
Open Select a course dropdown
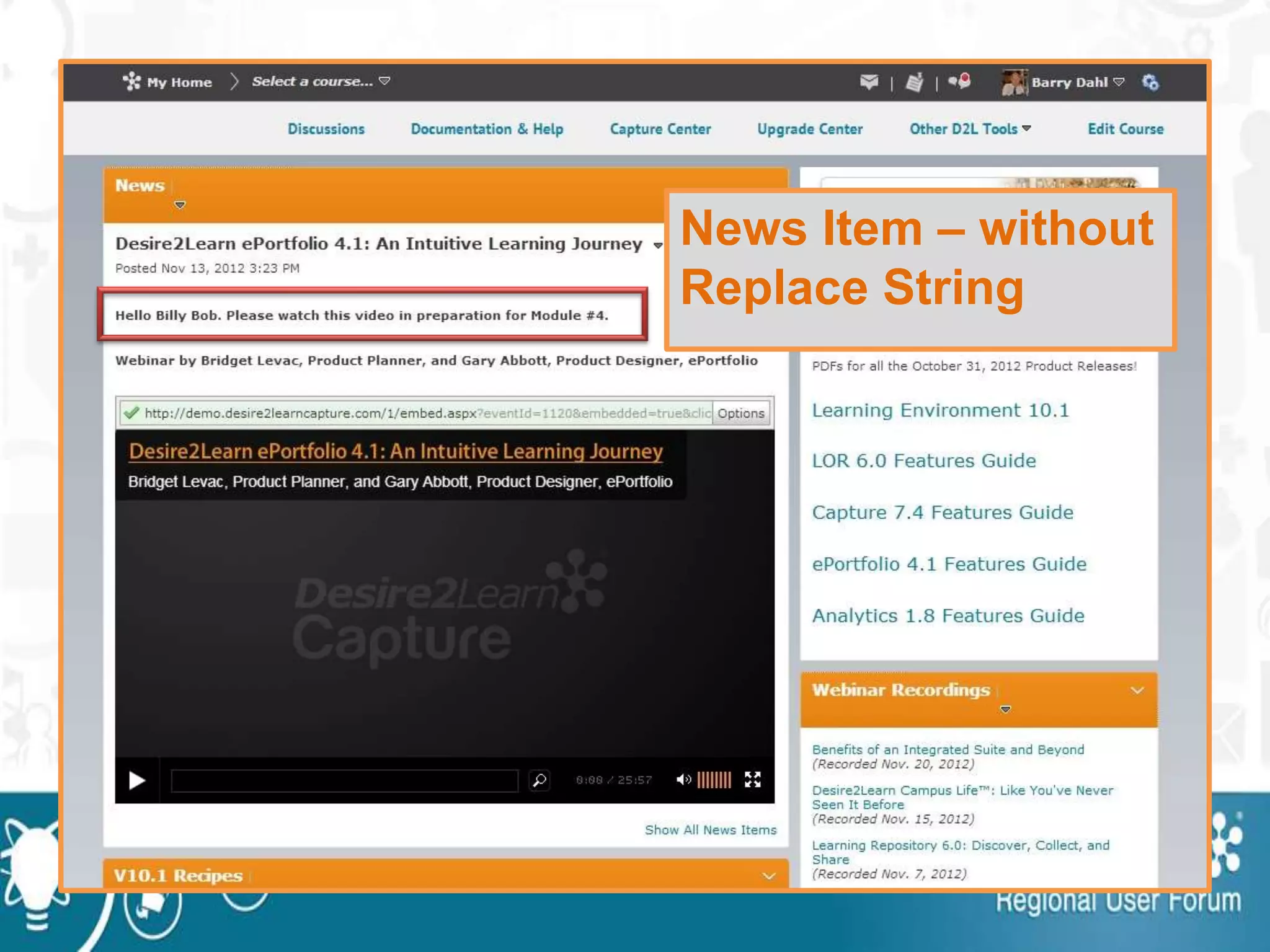tap(321, 81)
